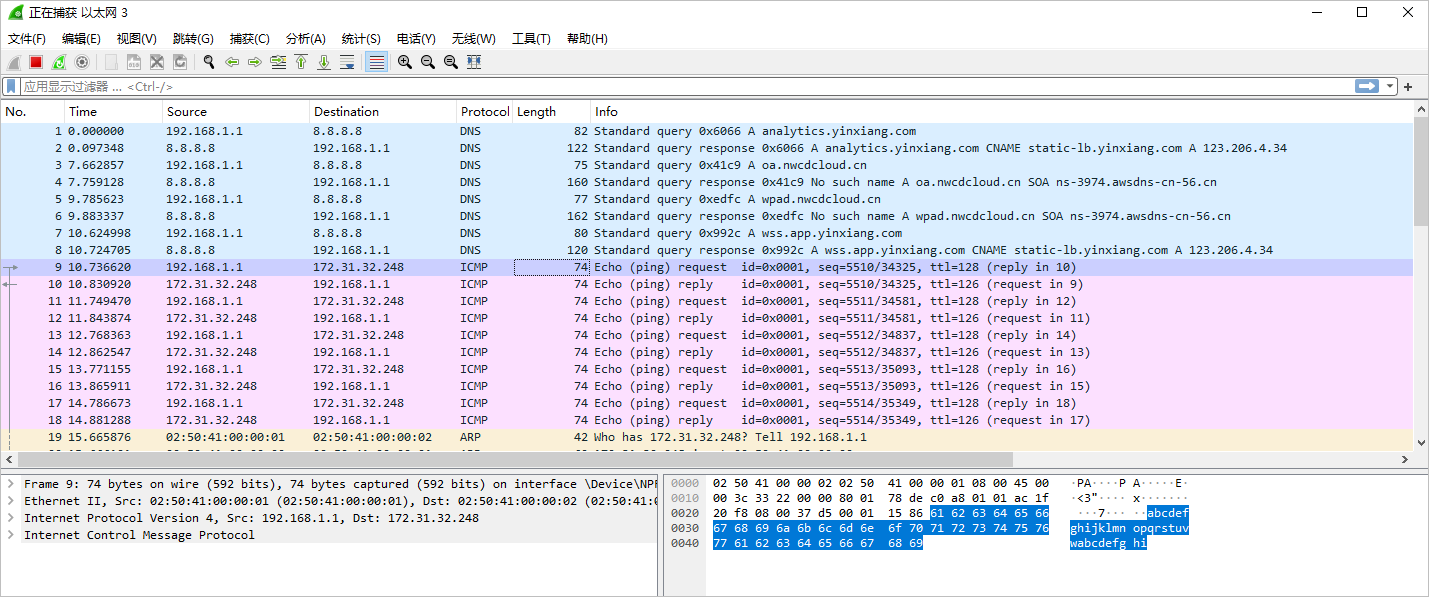Click ASCII text 'ghijklmn opqrstuv' in bytes pane
This screenshot has width=1429, height=597.
coord(1129,528)
